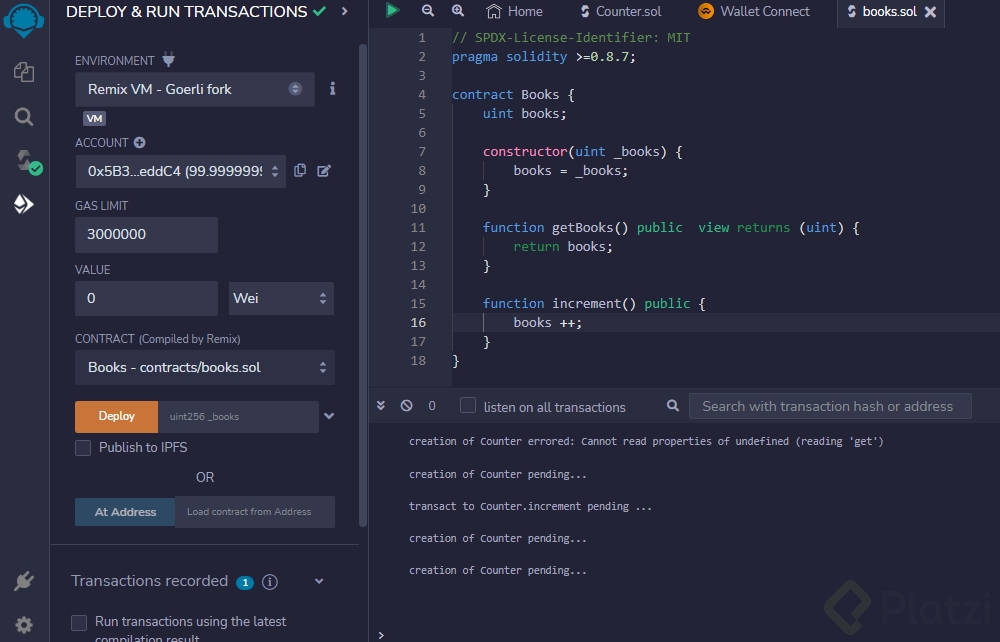Open the Wei unit dropdown
The height and width of the screenshot is (642, 1000).
(281, 298)
